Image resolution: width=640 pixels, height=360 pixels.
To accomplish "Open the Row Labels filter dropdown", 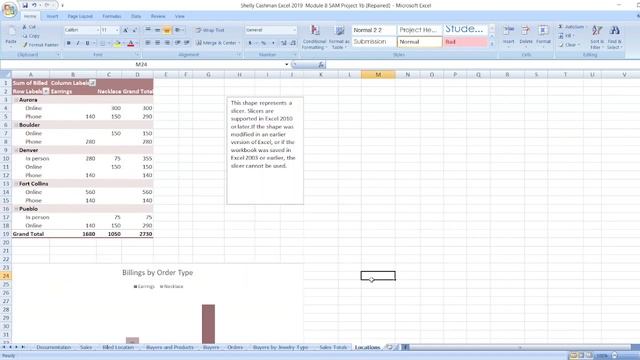I will (x=46, y=91).
